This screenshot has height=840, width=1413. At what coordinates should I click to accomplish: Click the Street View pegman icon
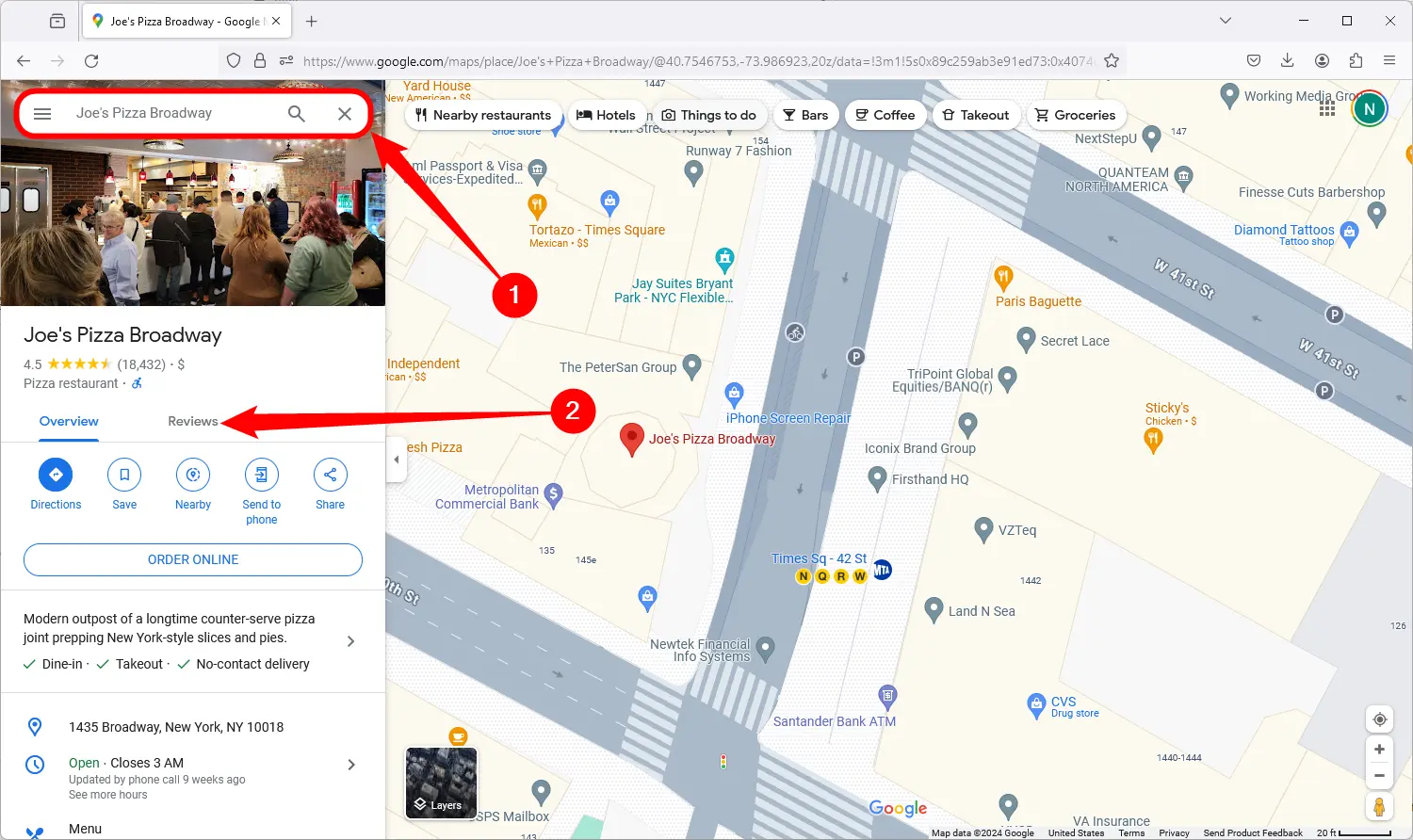click(1379, 807)
